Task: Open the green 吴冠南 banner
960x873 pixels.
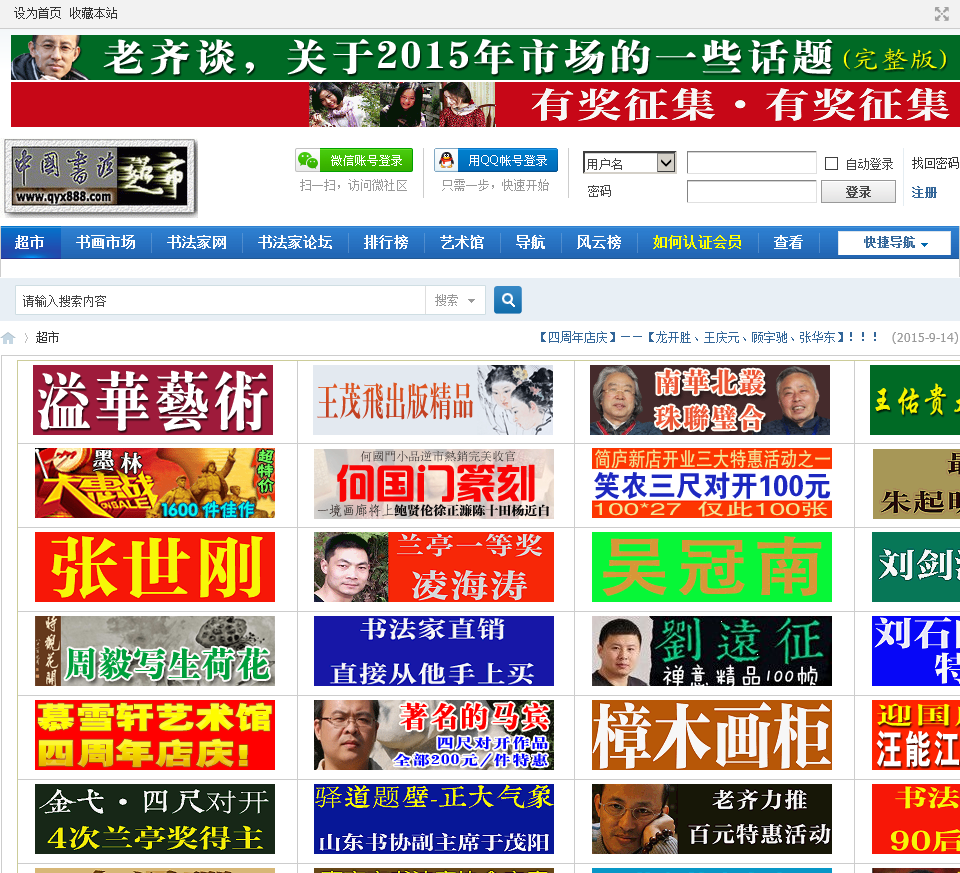Action: (712, 567)
